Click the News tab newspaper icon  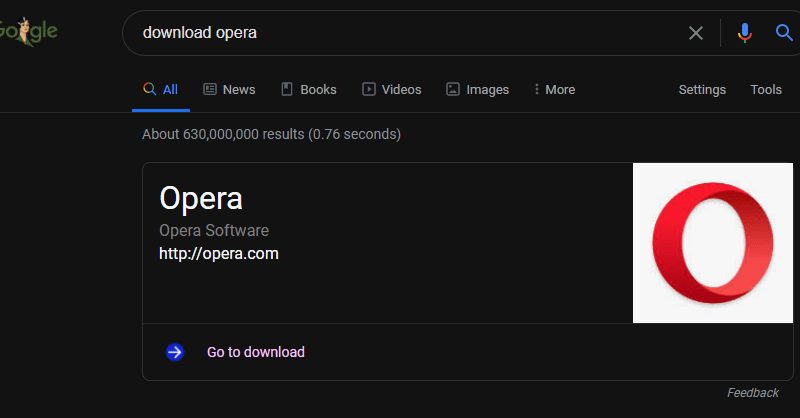coord(210,89)
